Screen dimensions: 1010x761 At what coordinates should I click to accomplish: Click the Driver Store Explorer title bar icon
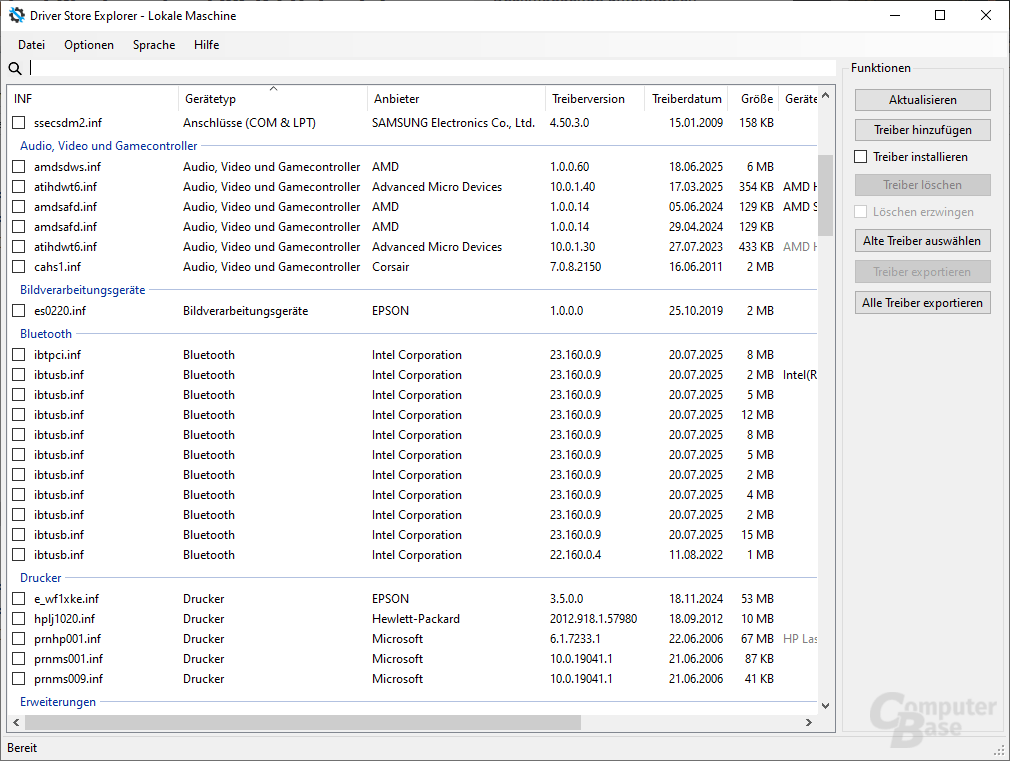pos(16,15)
